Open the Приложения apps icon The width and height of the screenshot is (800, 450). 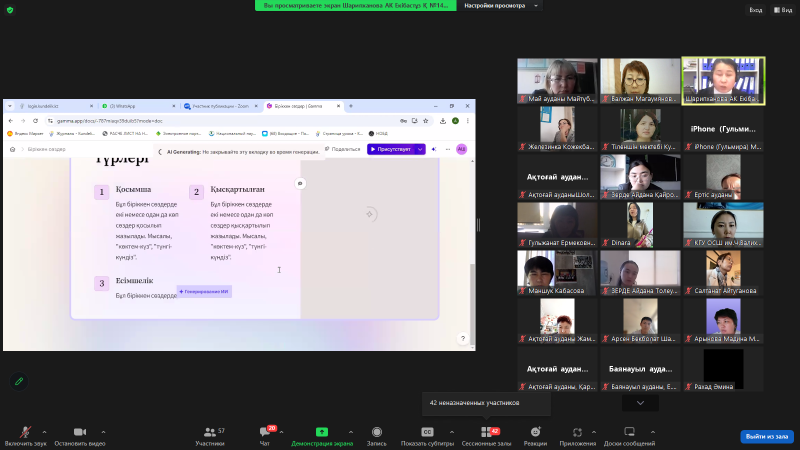[x=577, y=432]
